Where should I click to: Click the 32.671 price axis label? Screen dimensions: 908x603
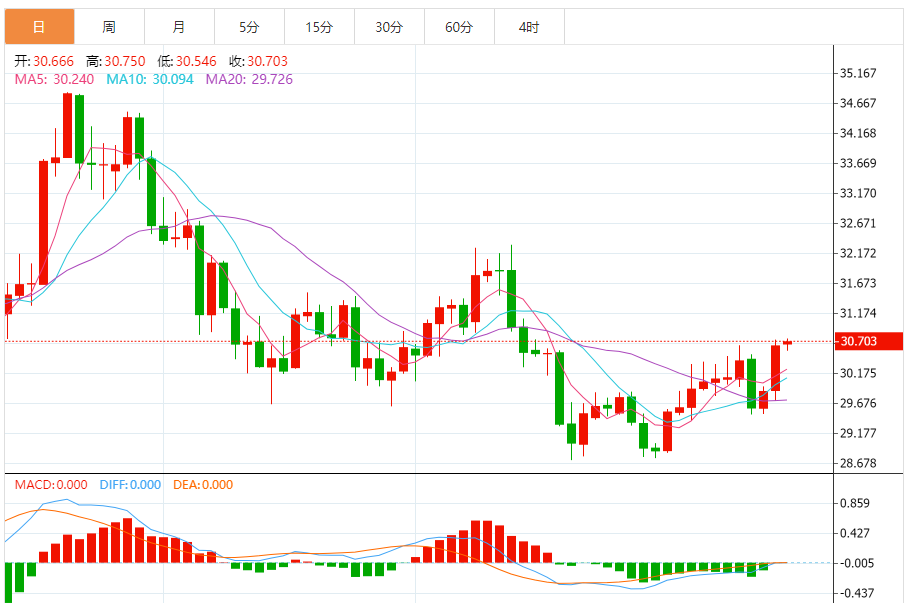pos(858,224)
